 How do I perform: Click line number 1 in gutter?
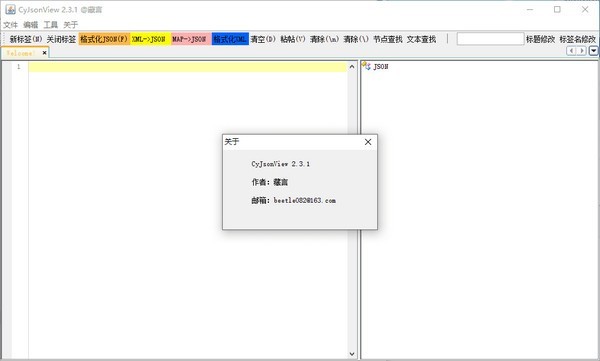[x=18, y=67]
